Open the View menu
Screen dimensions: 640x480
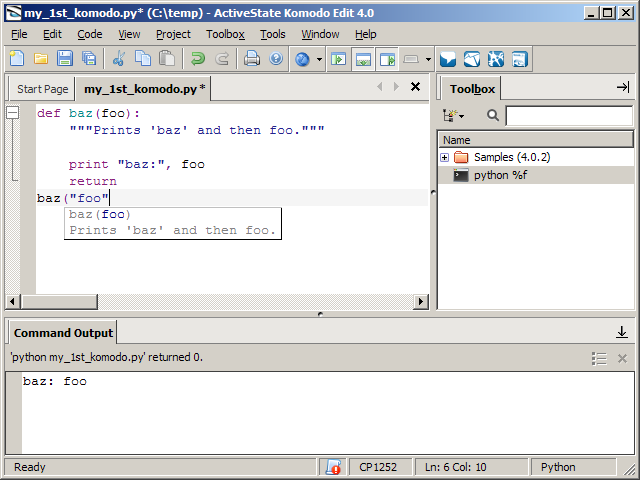click(129, 34)
